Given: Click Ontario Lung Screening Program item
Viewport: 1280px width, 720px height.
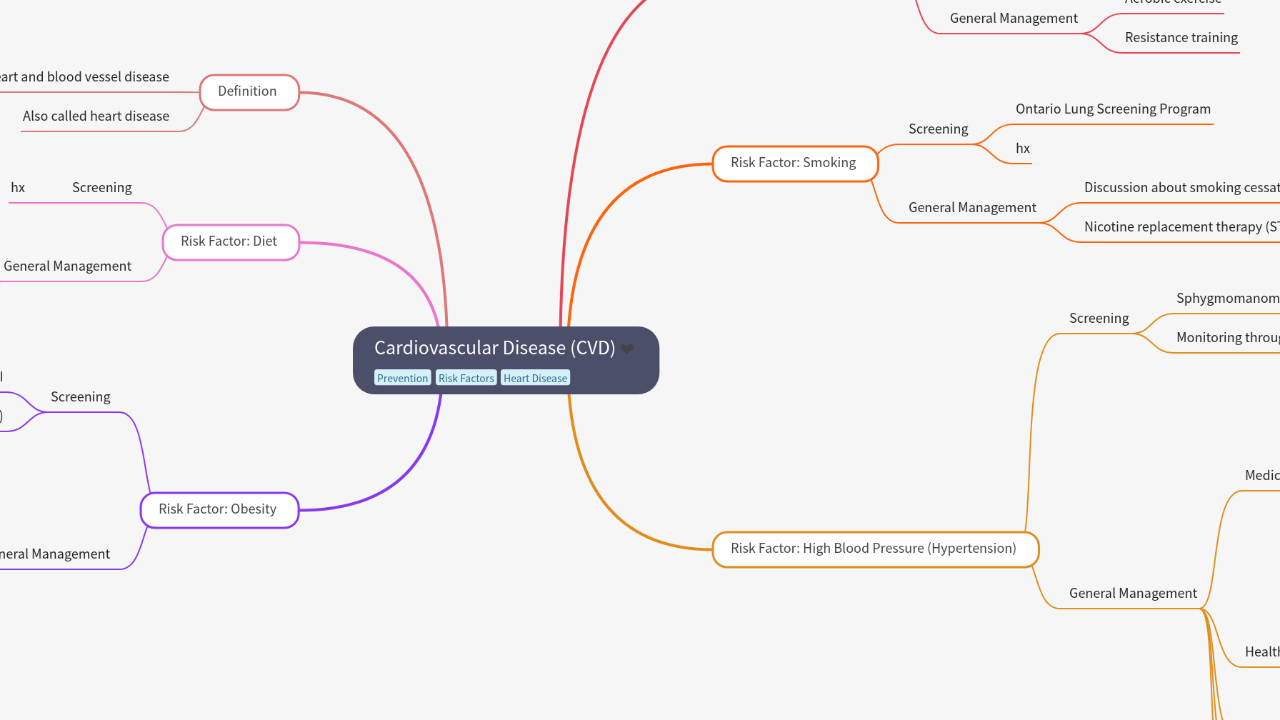Looking at the screenshot, I should tap(1112, 109).
